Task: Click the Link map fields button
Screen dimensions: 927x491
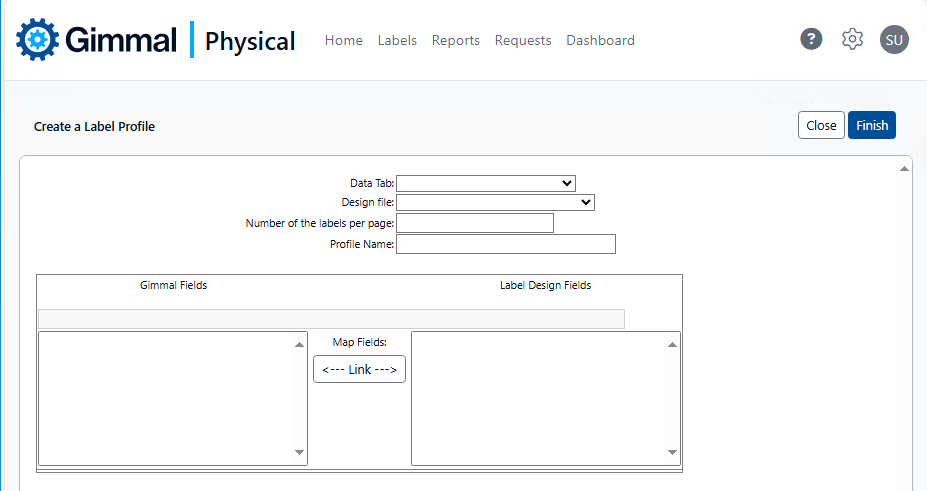Action: click(x=359, y=369)
